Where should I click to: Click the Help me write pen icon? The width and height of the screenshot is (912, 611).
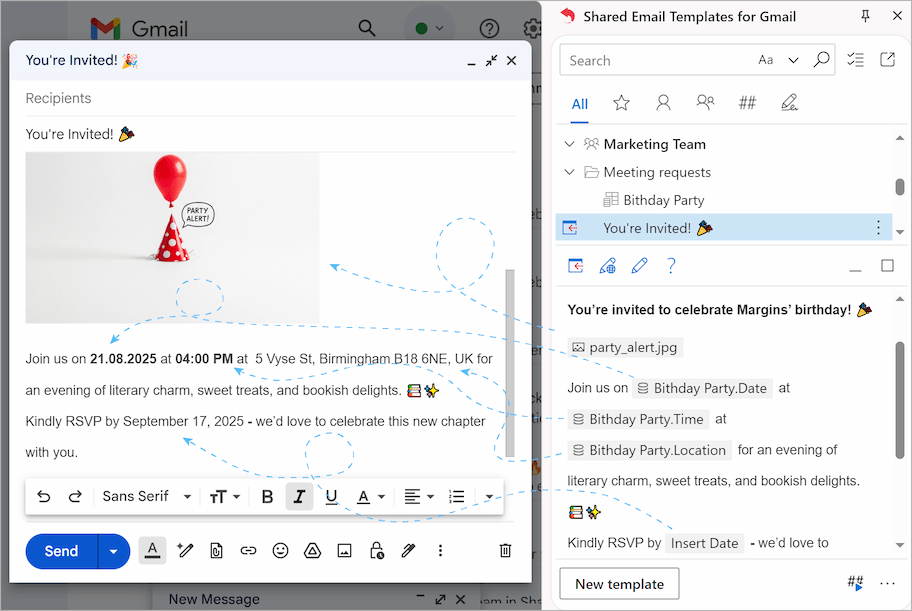pos(185,550)
